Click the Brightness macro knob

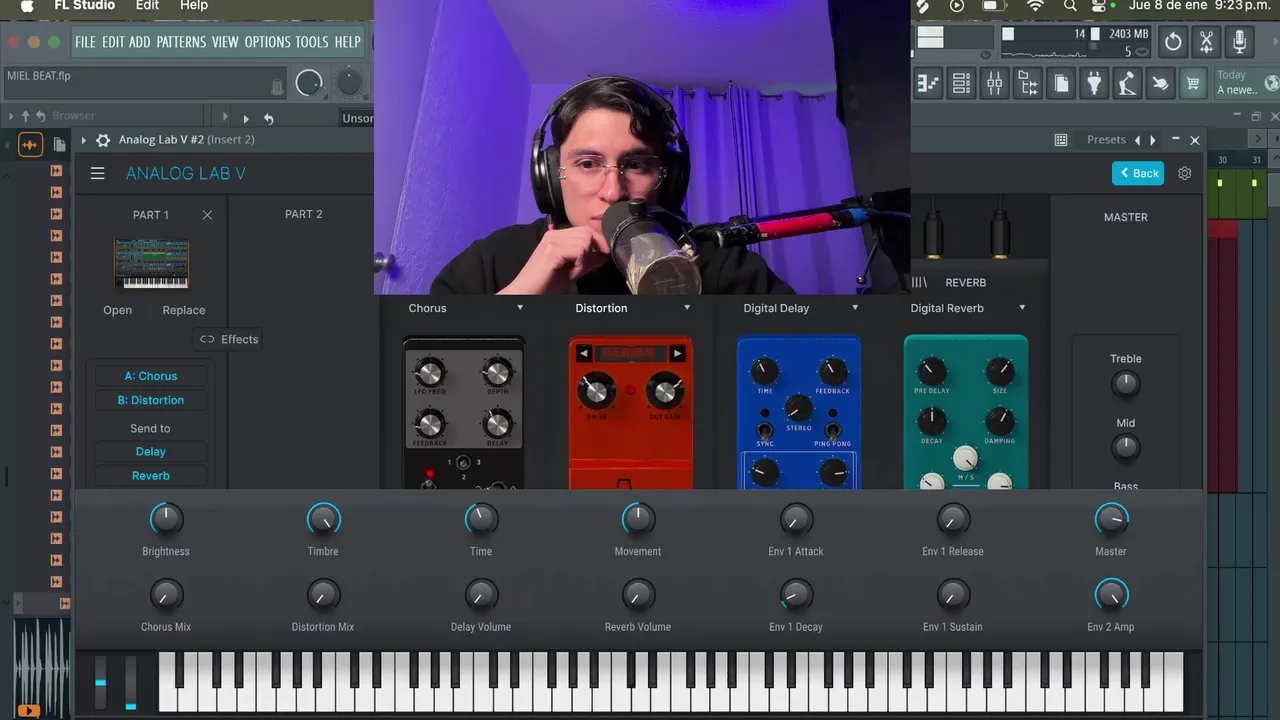pos(166,519)
